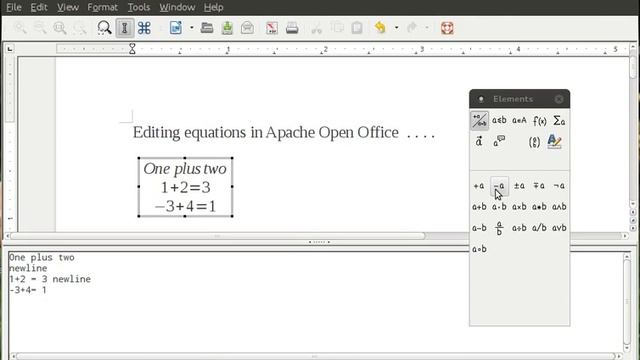
Task: Click the Cut scissors icon
Action: tap(316, 28)
